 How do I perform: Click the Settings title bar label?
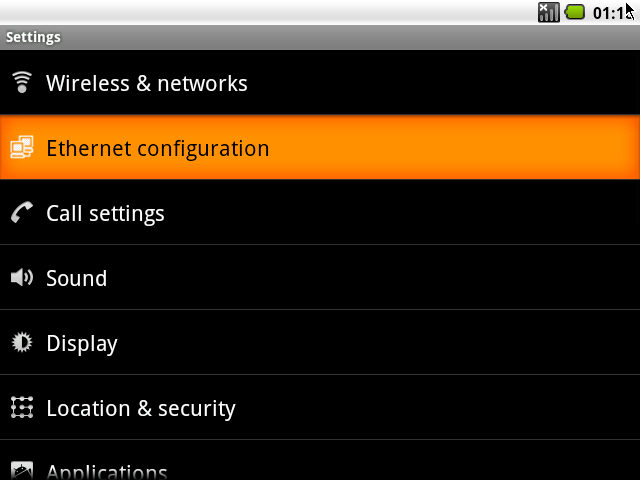click(33, 37)
